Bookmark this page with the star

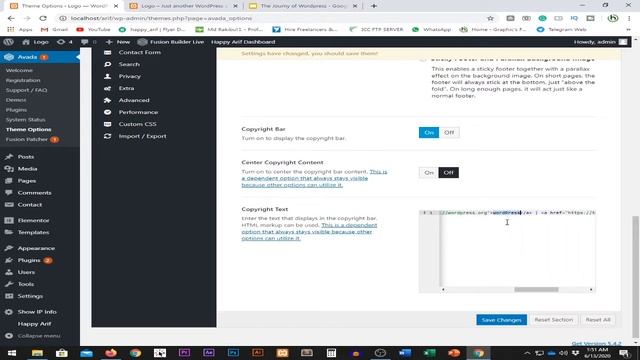(490, 18)
